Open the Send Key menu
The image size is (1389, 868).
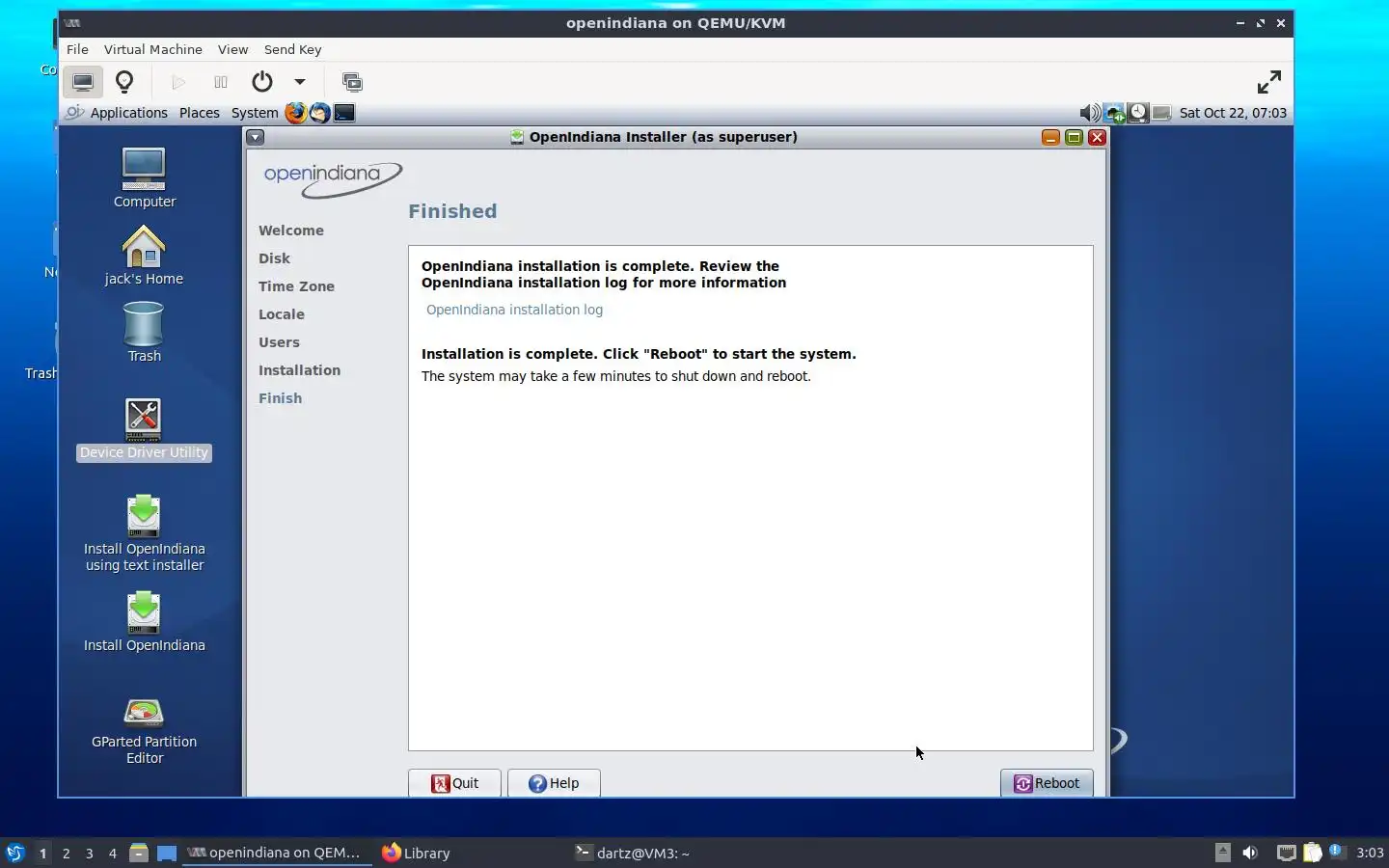292,49
